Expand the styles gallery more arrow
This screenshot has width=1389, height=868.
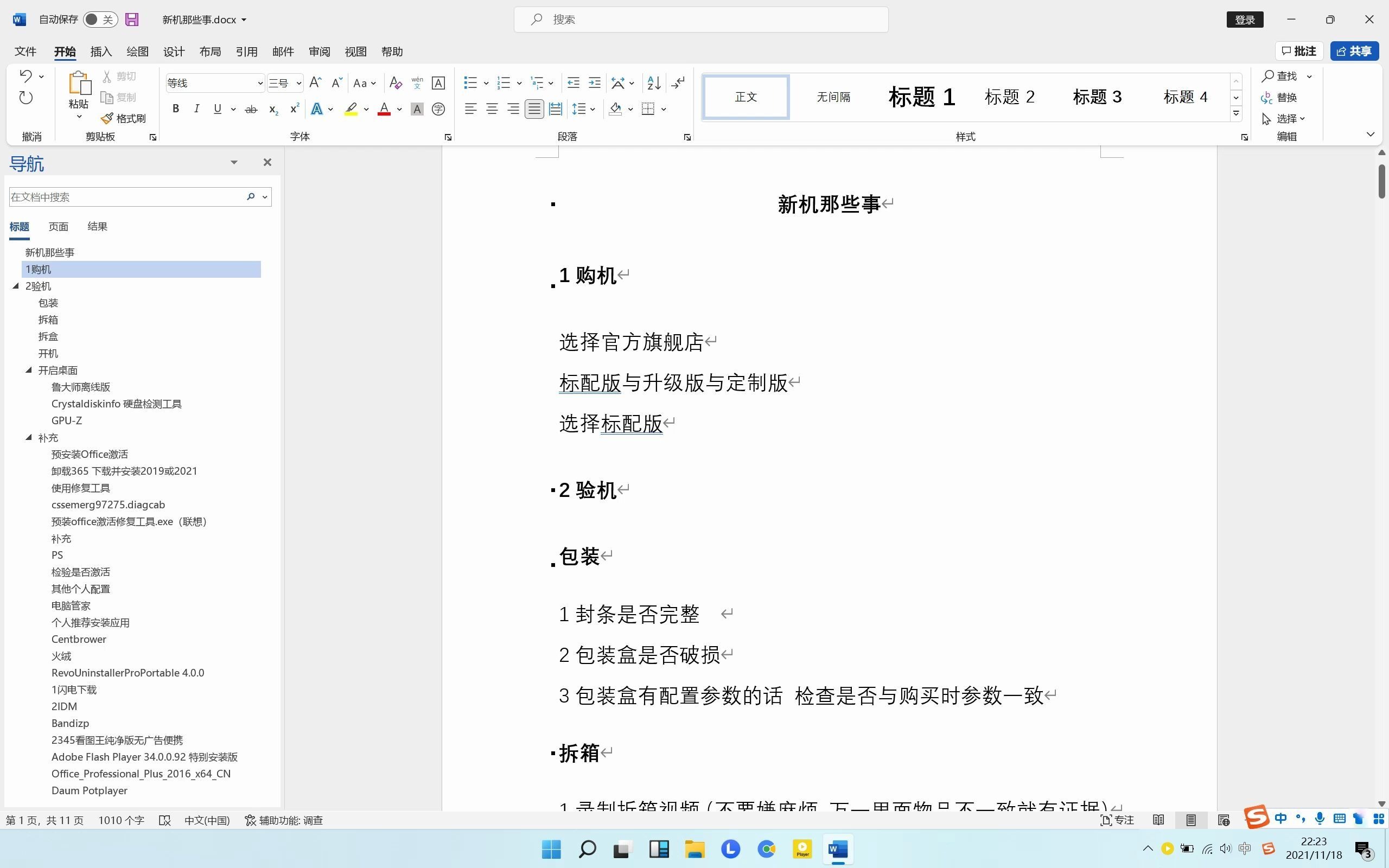[1236, 114]
